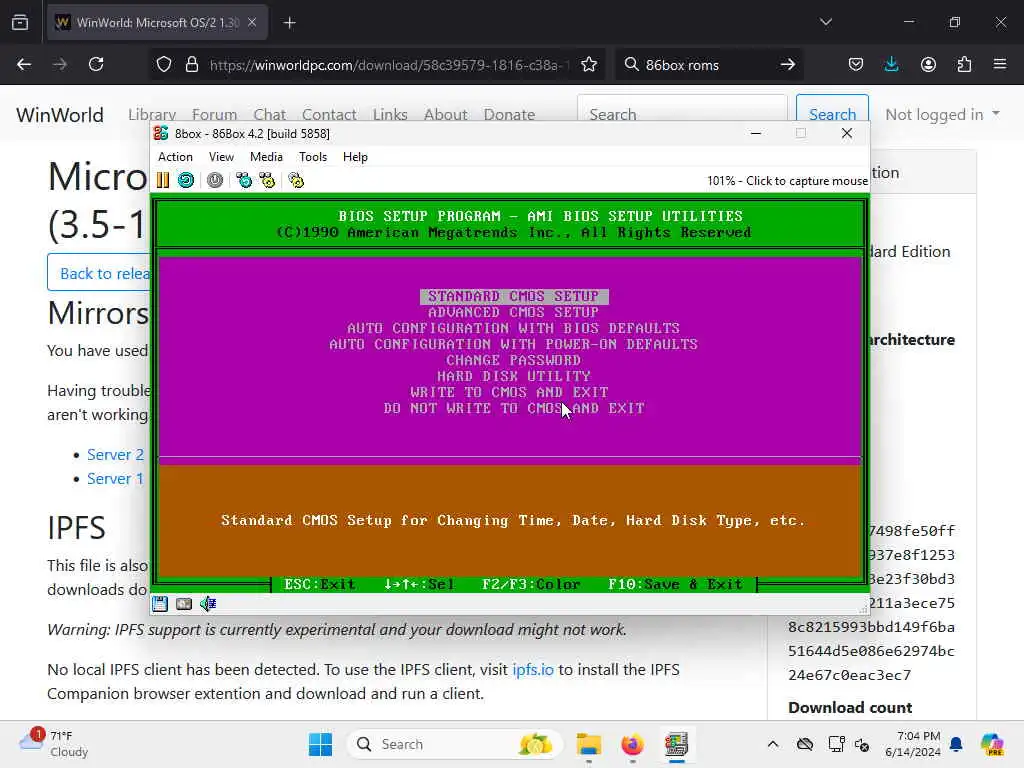Select HARD DISK UTILITY entry

(x=514, y=376)
